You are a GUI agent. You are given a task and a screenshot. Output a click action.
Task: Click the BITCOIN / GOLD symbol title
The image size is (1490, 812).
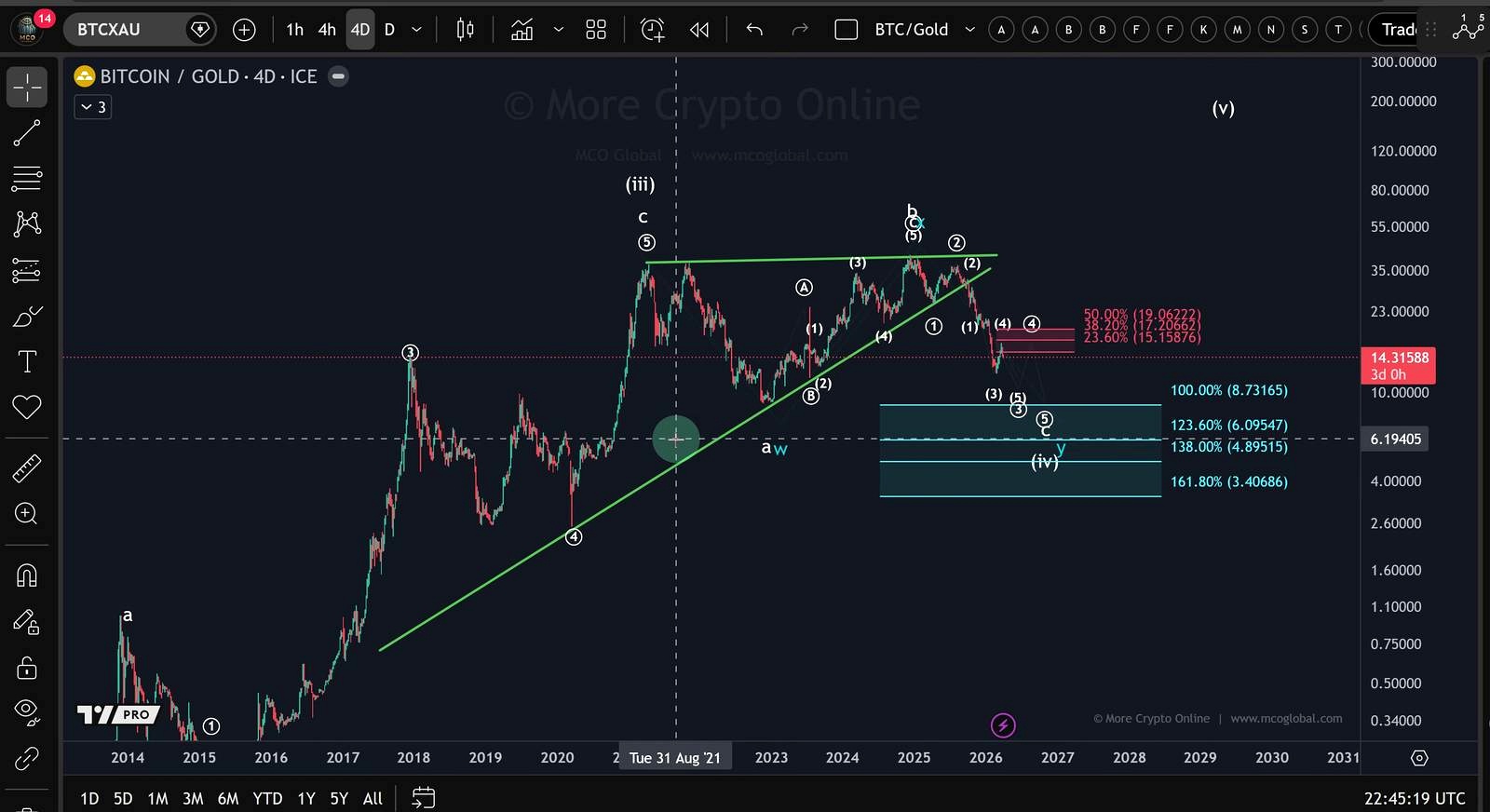(x=208, y=76)
